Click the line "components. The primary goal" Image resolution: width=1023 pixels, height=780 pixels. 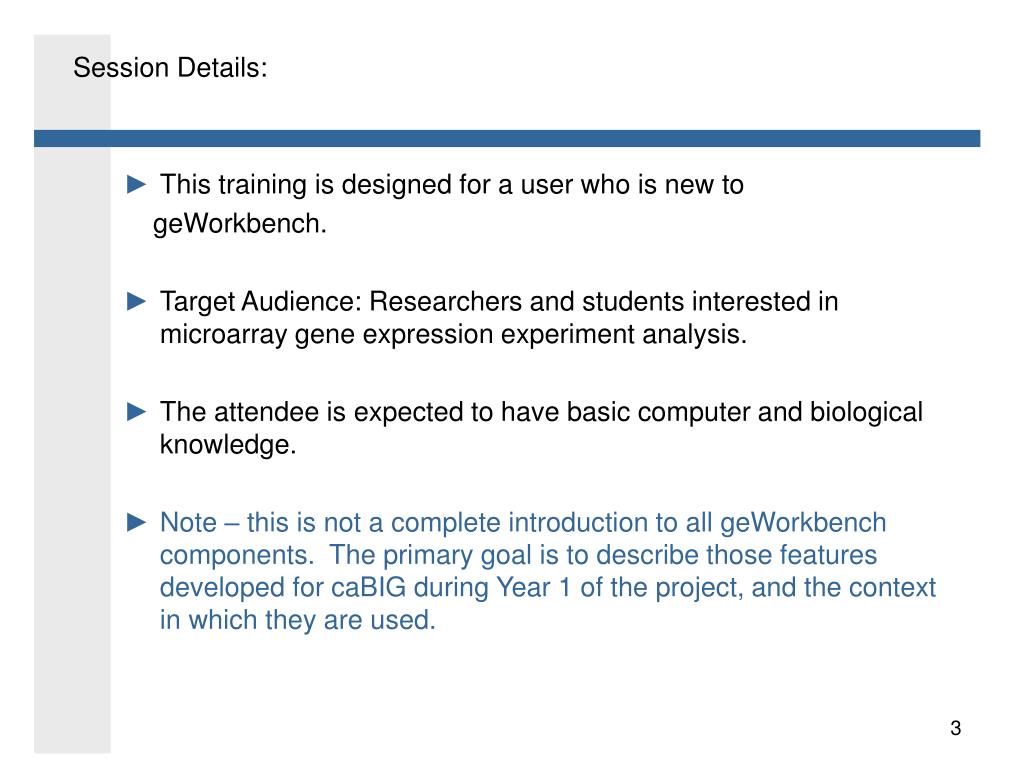pyautogui.click(x=519, y=556)
